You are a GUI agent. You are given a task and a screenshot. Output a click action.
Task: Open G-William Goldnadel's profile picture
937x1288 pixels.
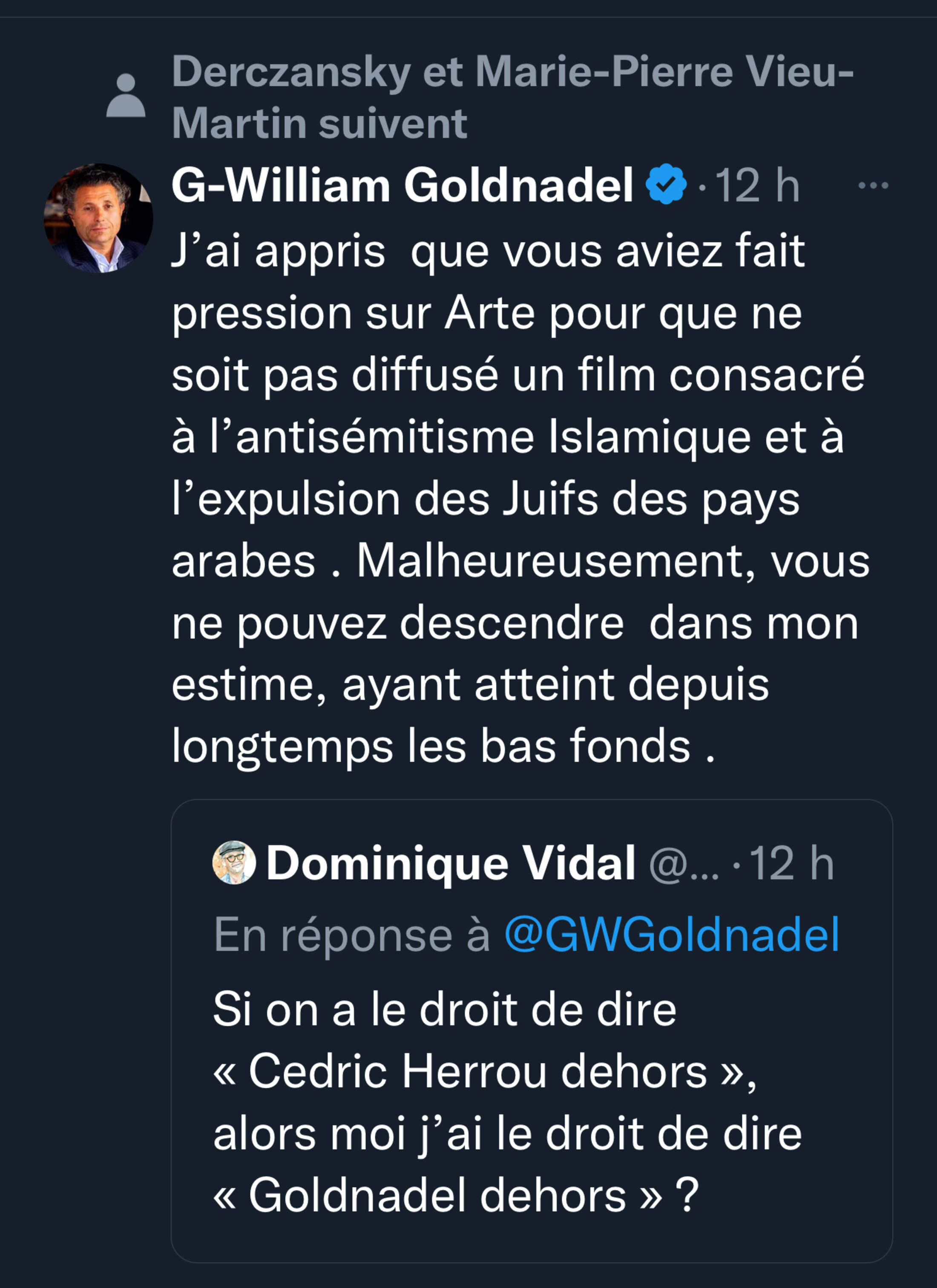coord(98,218)
